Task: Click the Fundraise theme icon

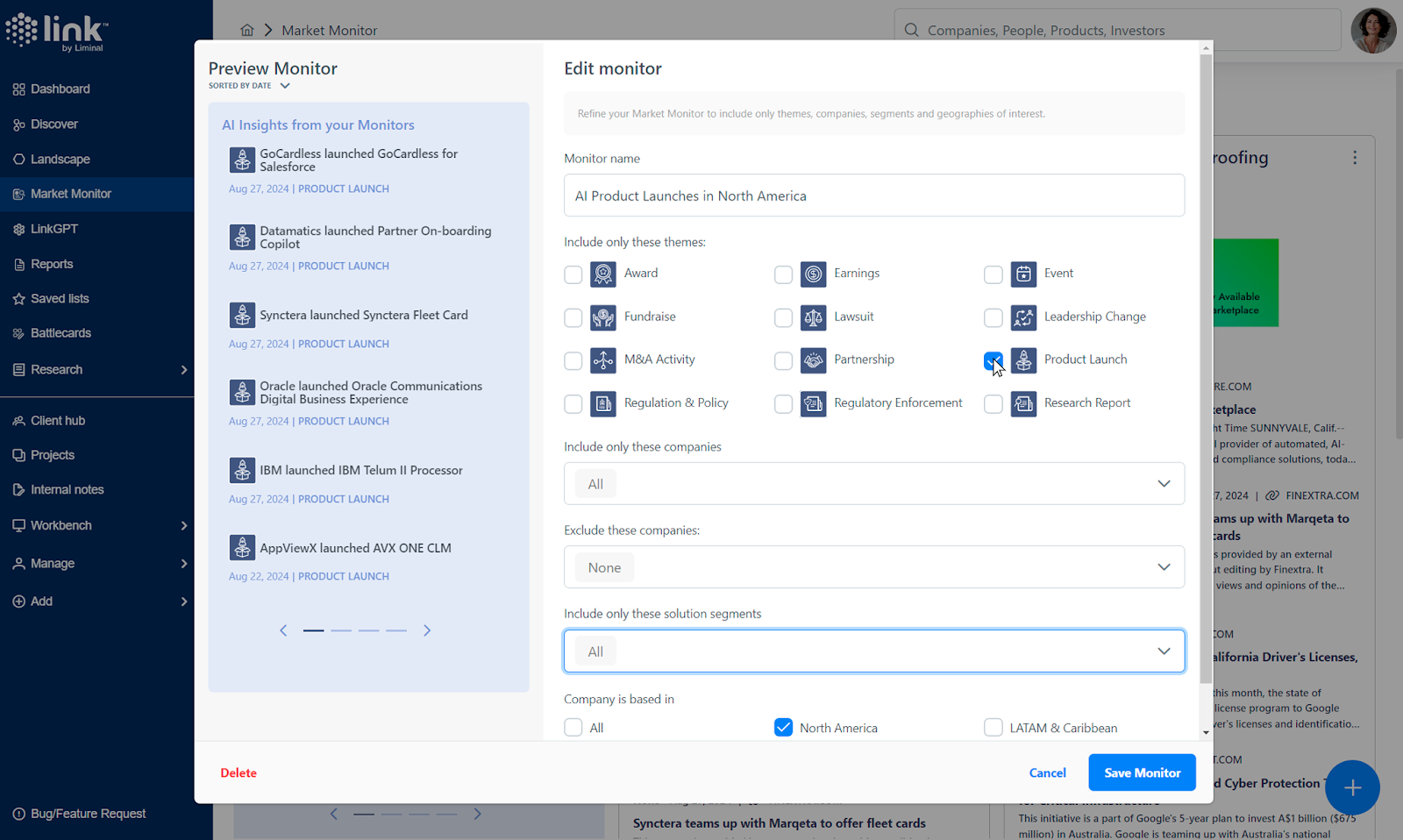Action: (603, 317)
